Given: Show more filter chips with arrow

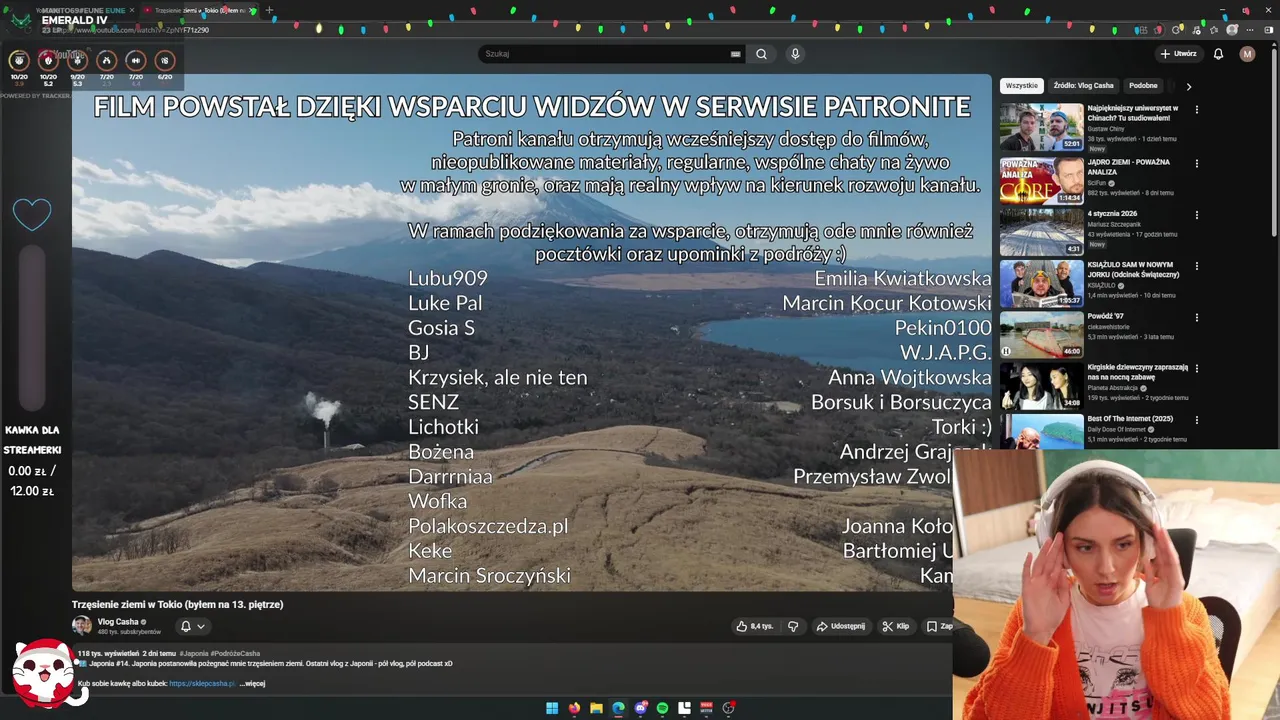Looking at the screenshot, I should tap(1188, 86).
